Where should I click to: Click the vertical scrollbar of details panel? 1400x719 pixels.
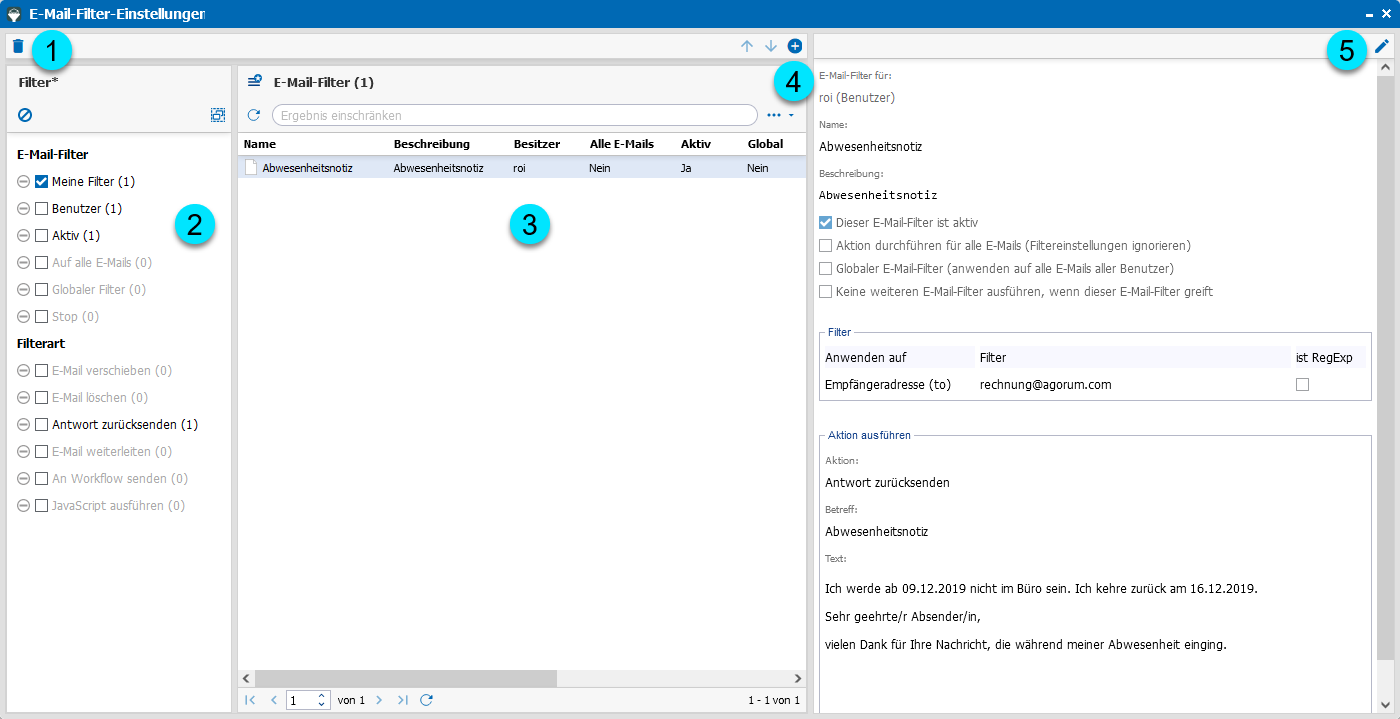pyautogui.click(x=1385, y=368)
